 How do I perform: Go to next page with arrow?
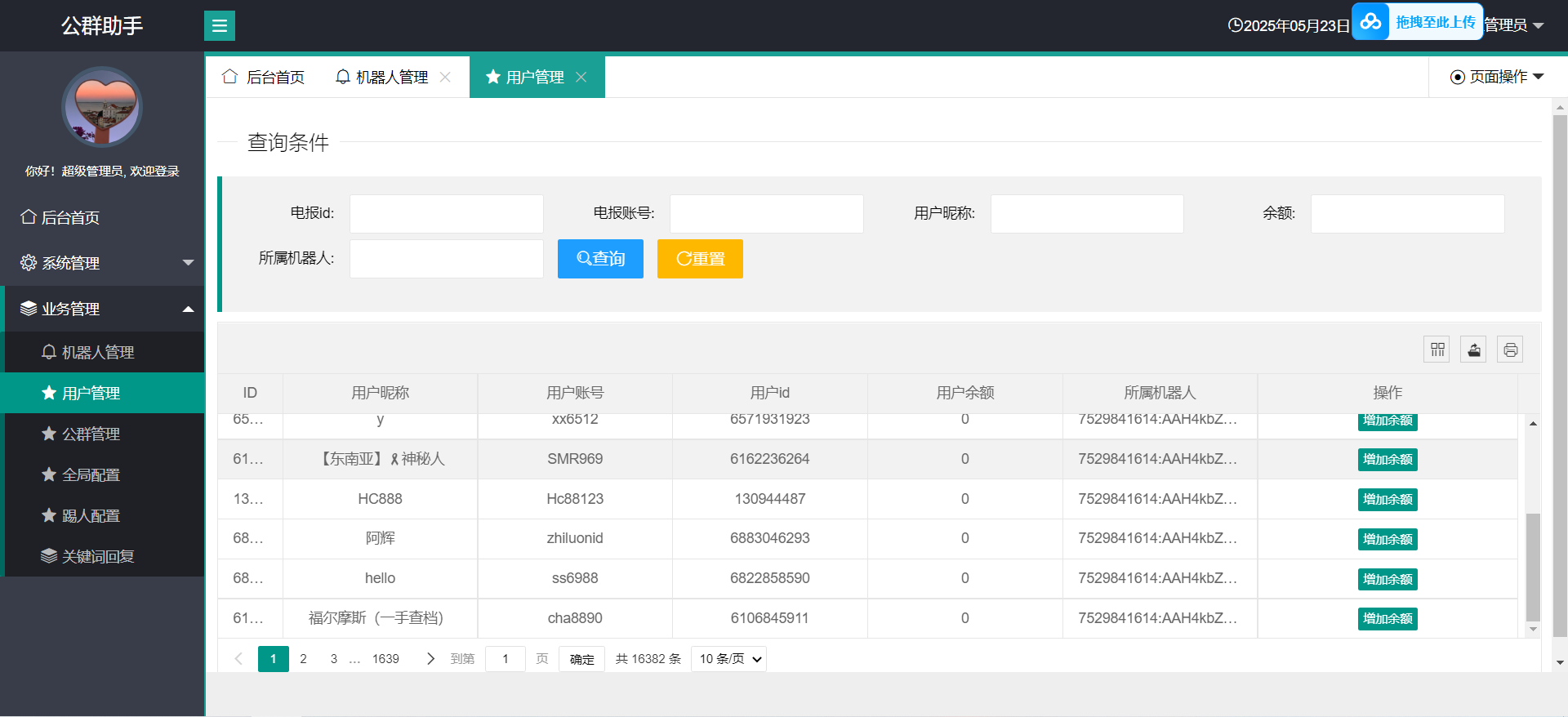click(x=430, y=659)
